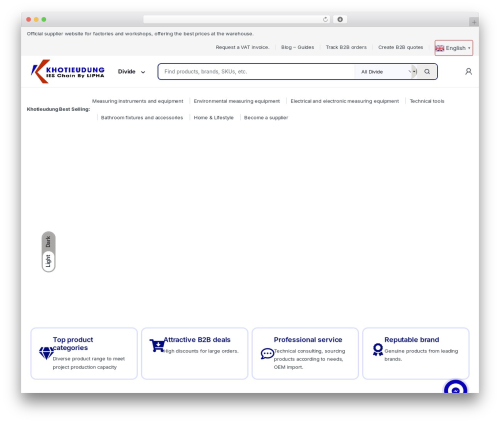Click the browser reload icon
Image resolution: width=500 pixels, height=423 pixels.
tap(325, 19)
